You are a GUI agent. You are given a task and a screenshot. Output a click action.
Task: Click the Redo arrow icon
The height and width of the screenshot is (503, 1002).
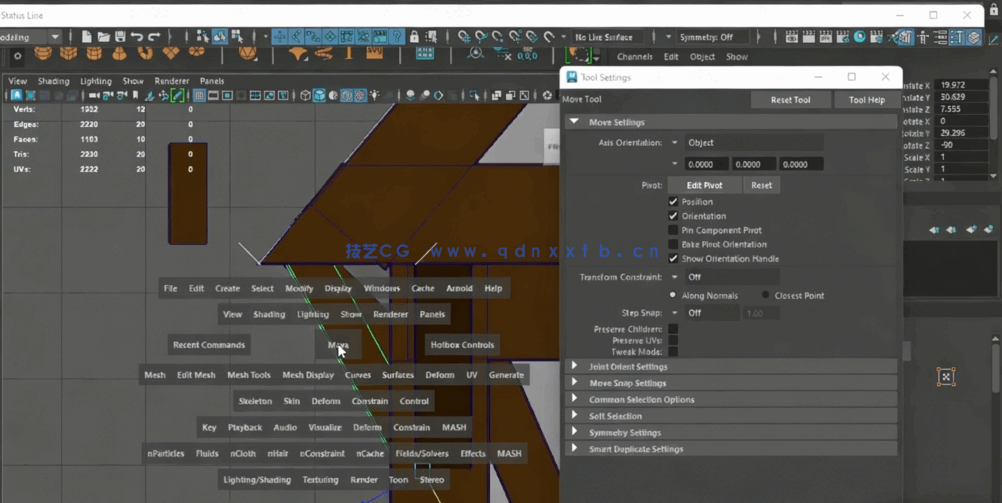[153, 37]
